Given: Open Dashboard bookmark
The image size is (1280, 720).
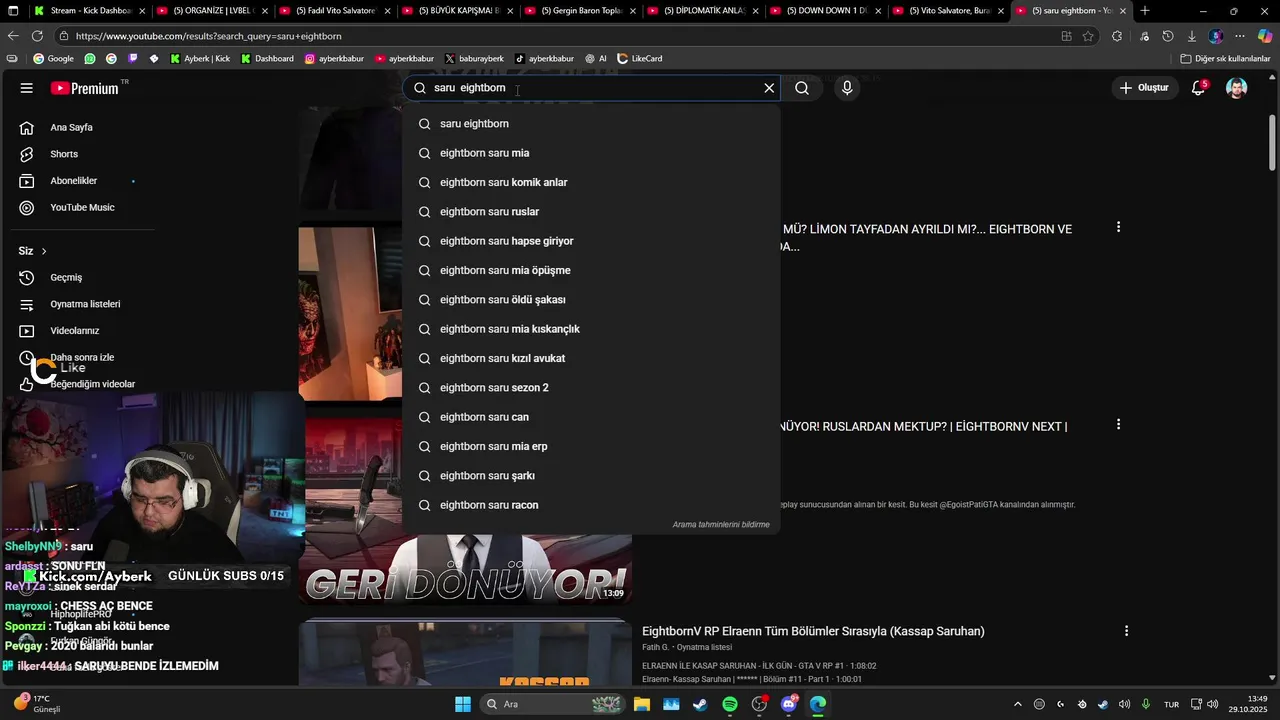Looking at the screenshot, I should click(267, 59).
